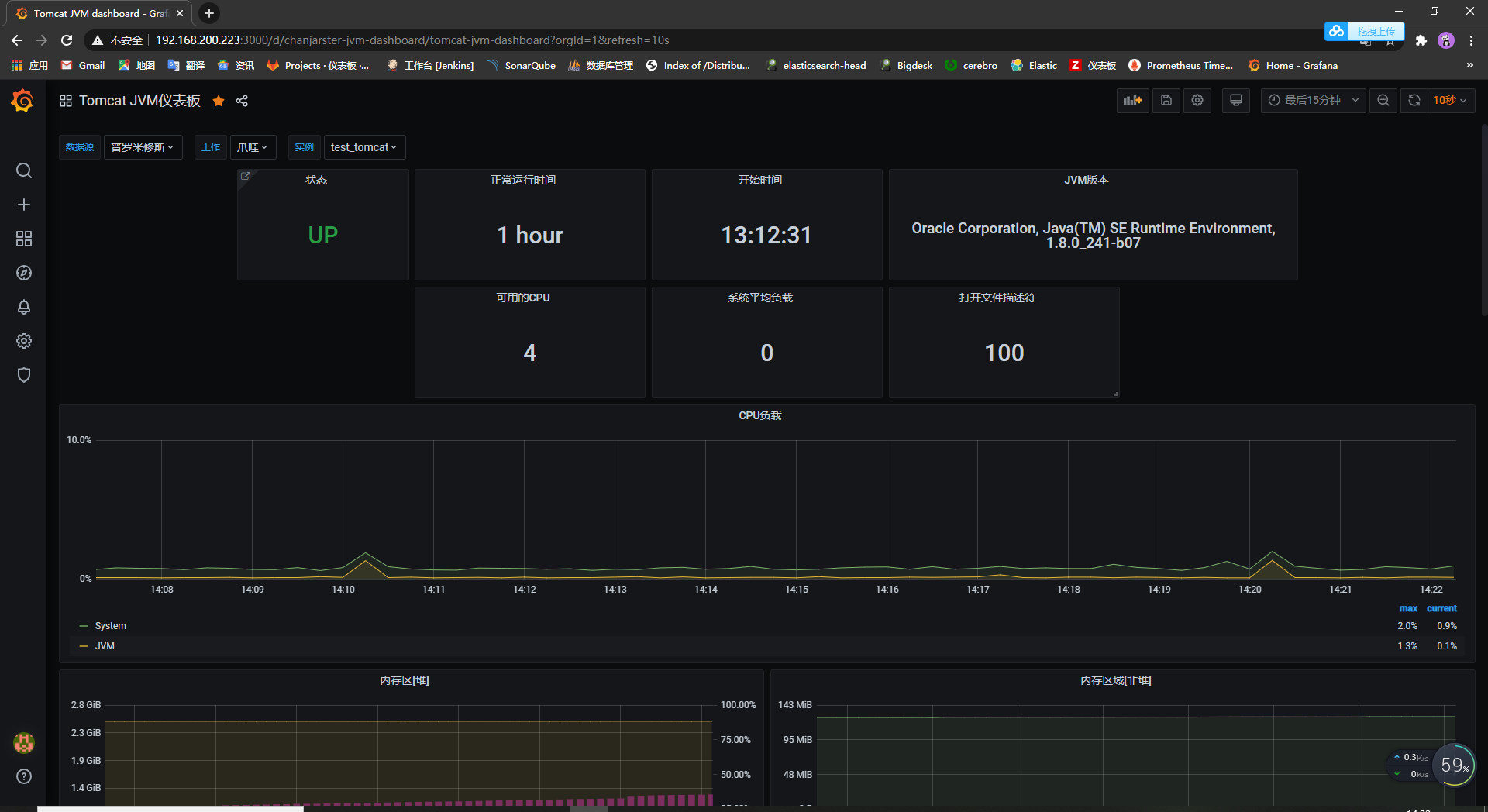Open the Explore compass icon

pyautogui.click(x=24, y=273)
